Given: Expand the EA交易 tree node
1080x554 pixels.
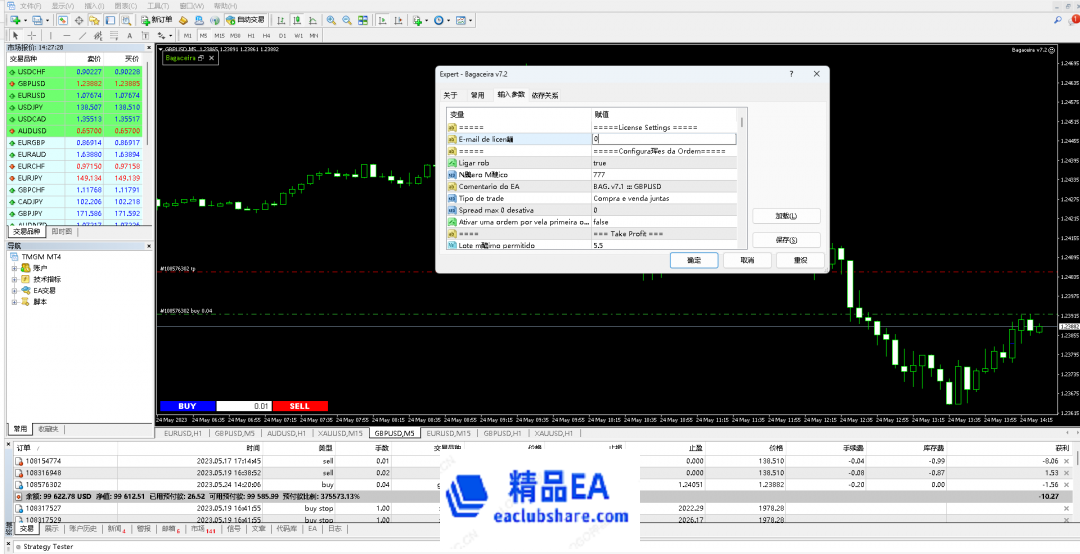Looking at the screenshot, I should [x=15, y=290].
